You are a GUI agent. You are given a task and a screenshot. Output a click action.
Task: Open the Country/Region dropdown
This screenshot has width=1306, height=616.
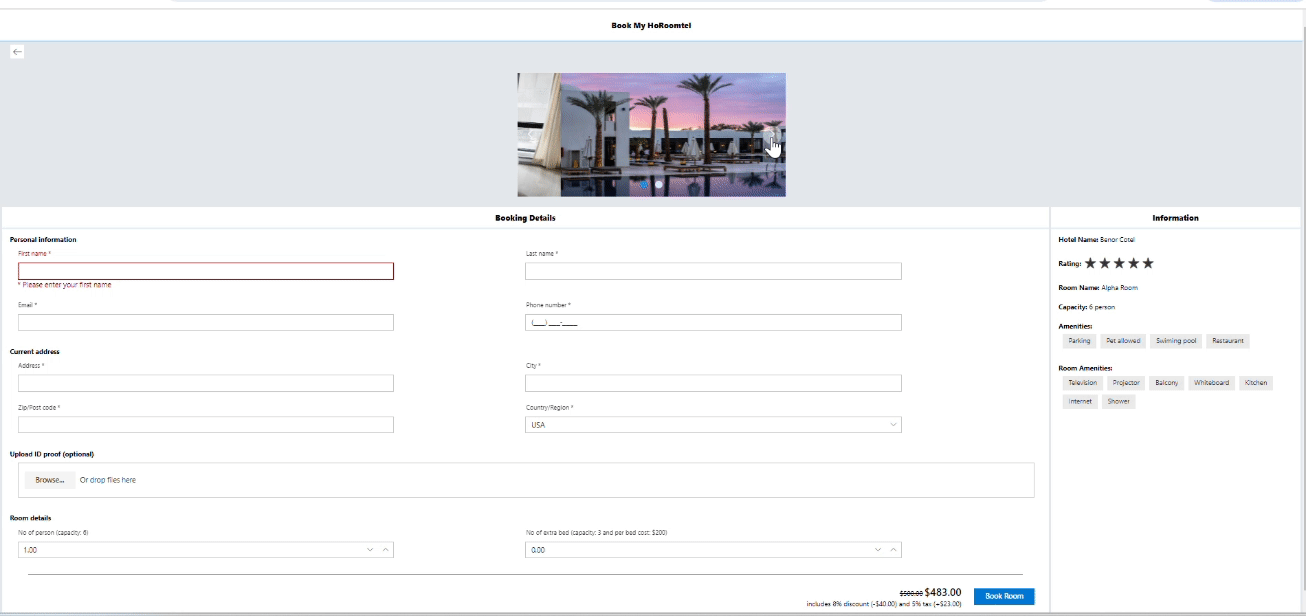[x=713, y=425]
